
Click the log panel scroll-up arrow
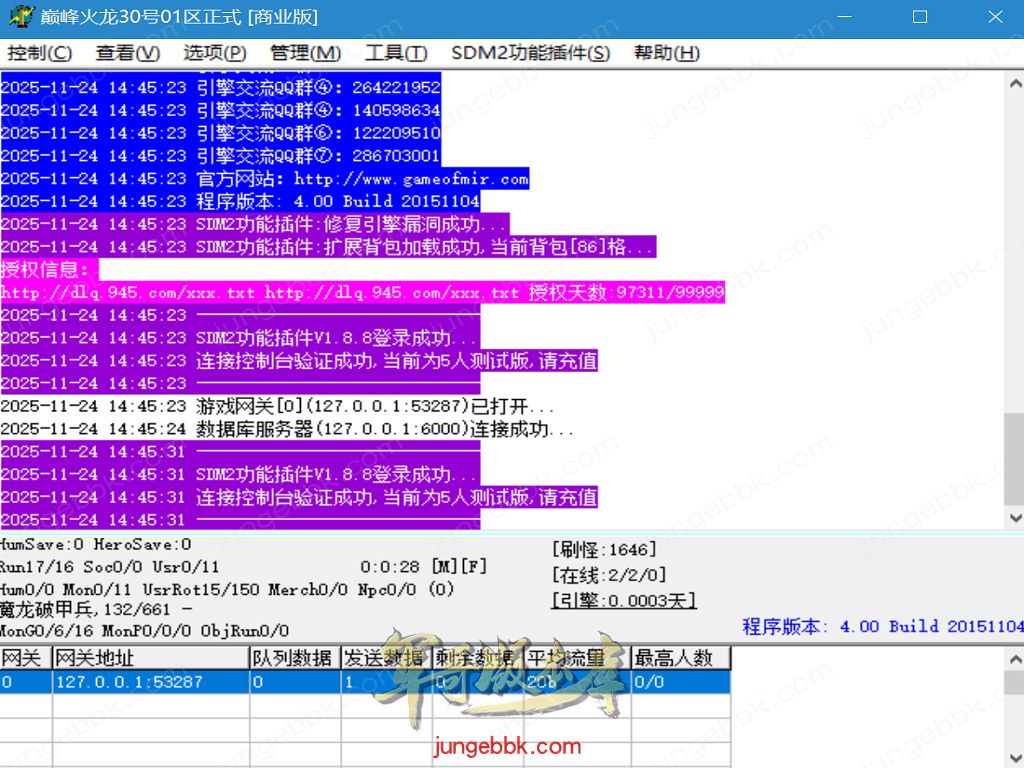click(1014, 82)
